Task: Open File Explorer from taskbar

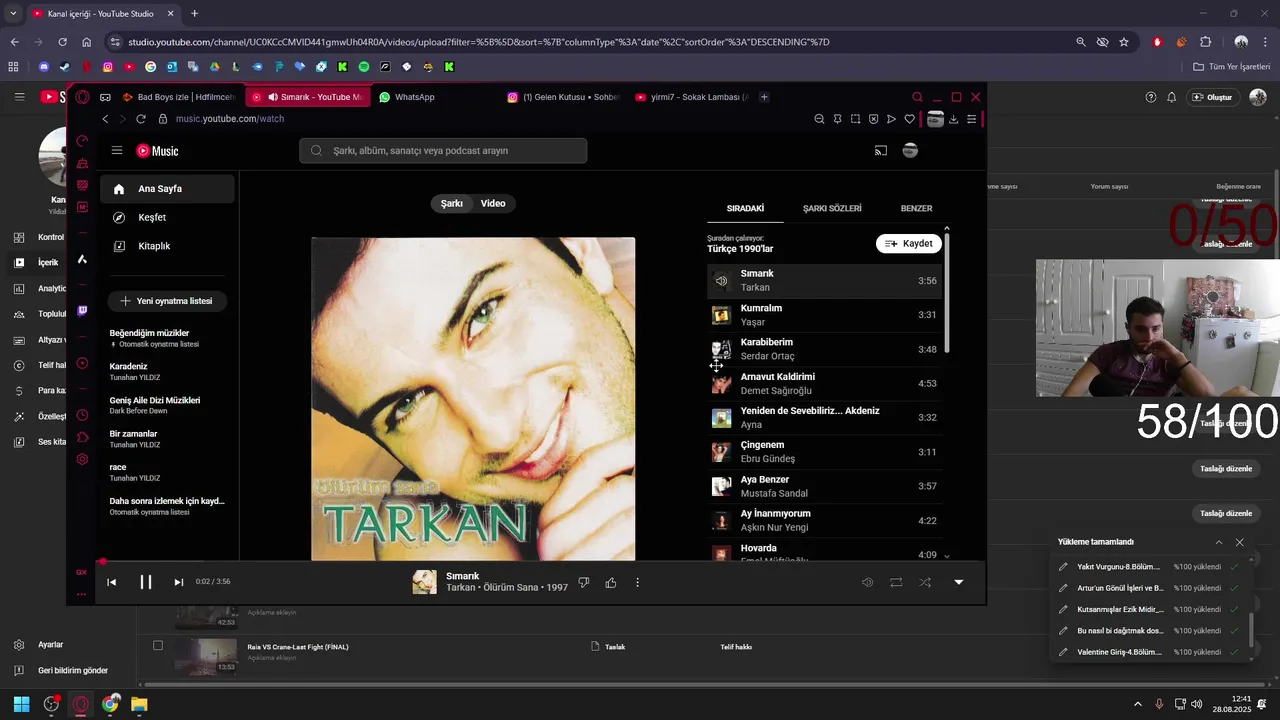Action: click(139, 704)
